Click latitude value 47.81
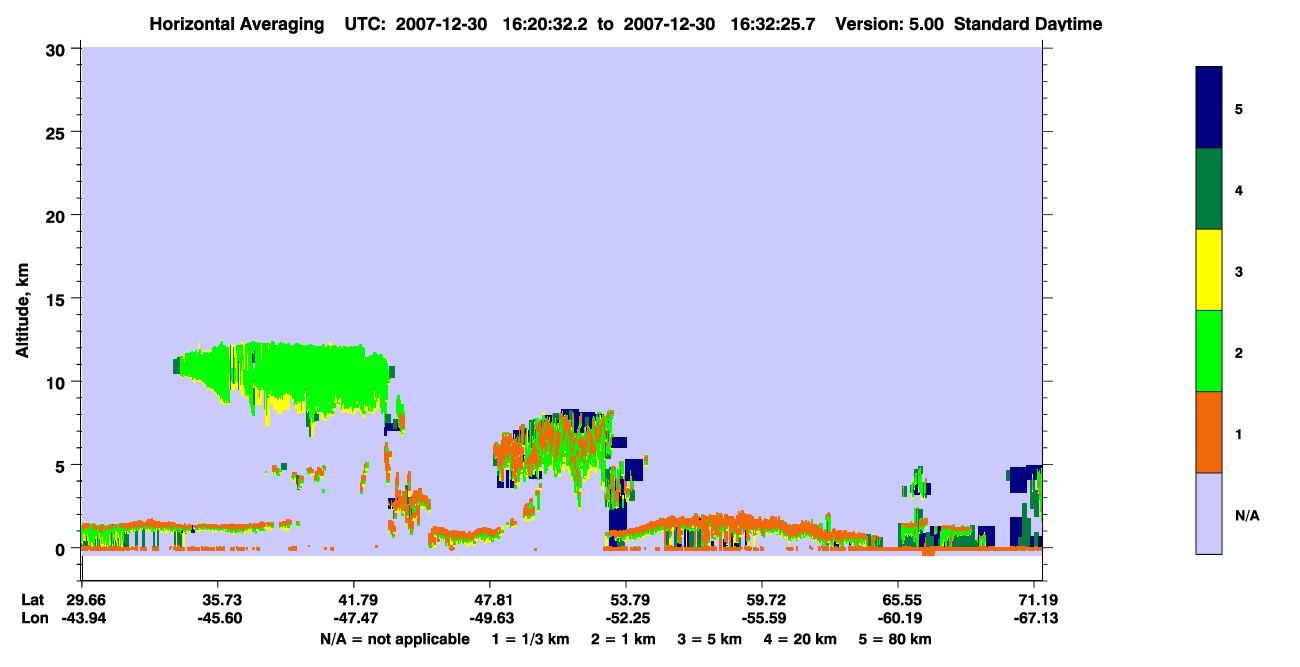This screenshot has width=1300, height=667. pos(490,600)
